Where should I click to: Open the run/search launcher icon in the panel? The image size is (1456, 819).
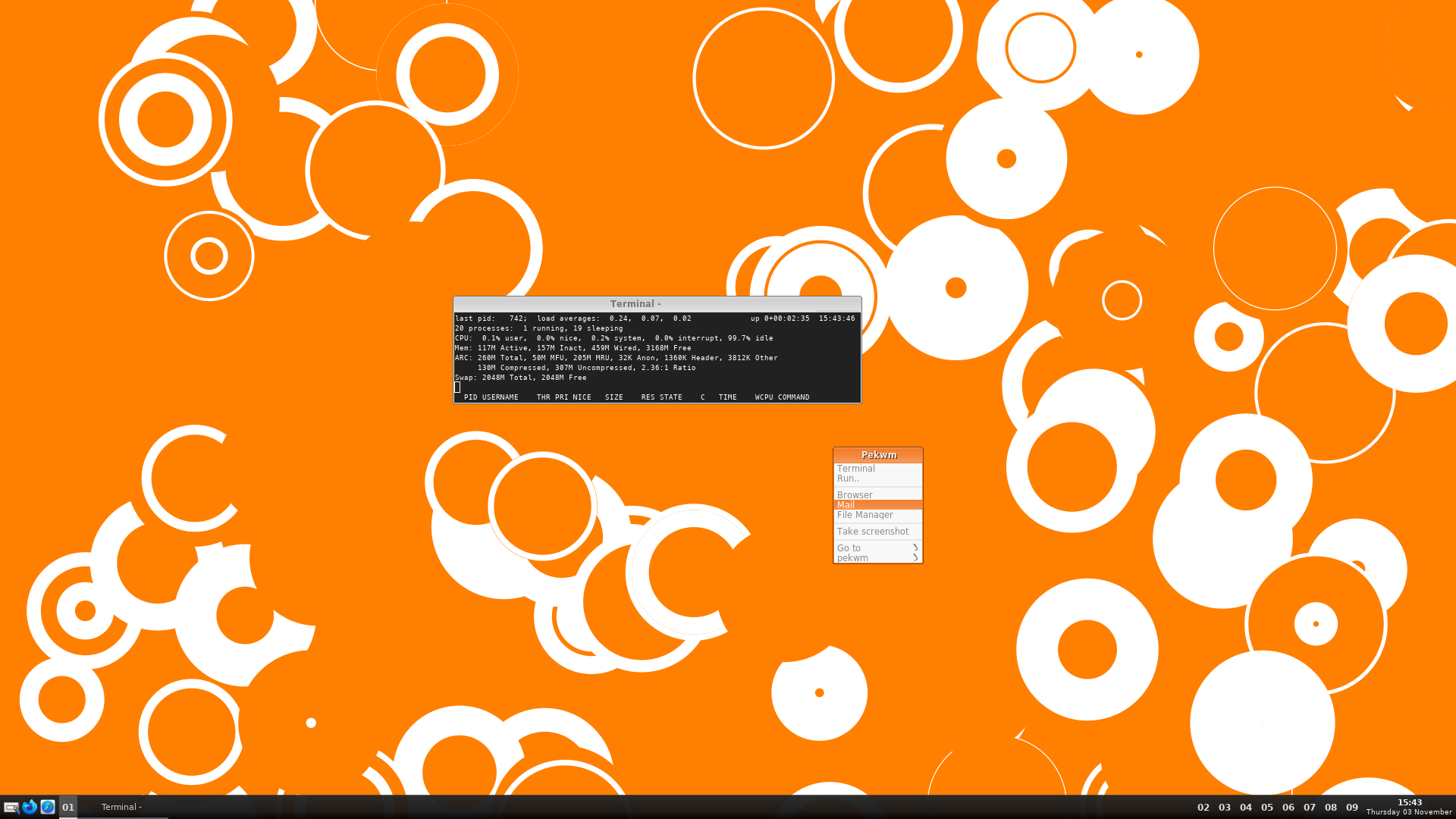(11, 807)
